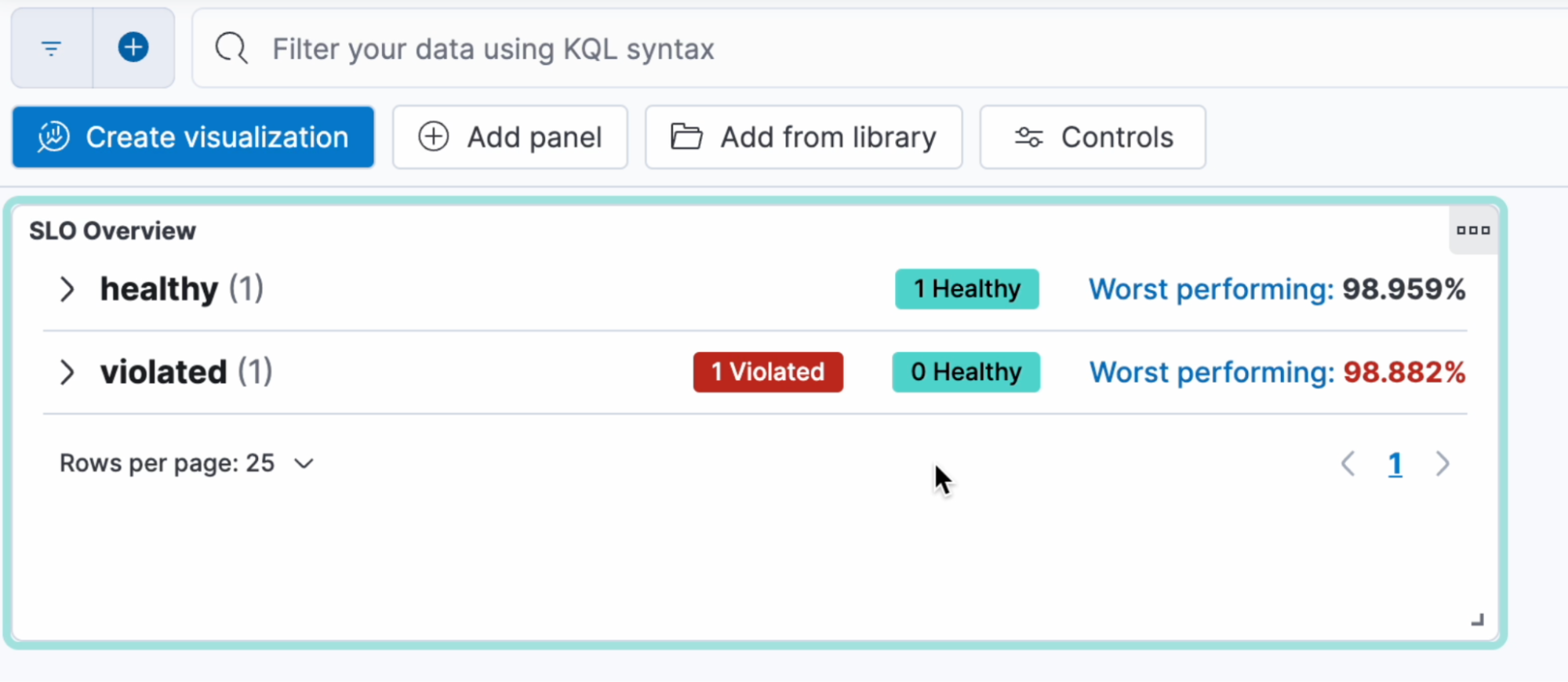Open Rows per page dropdown
This screenshot has width=1568, height=682.
click(x=187, y=463)
